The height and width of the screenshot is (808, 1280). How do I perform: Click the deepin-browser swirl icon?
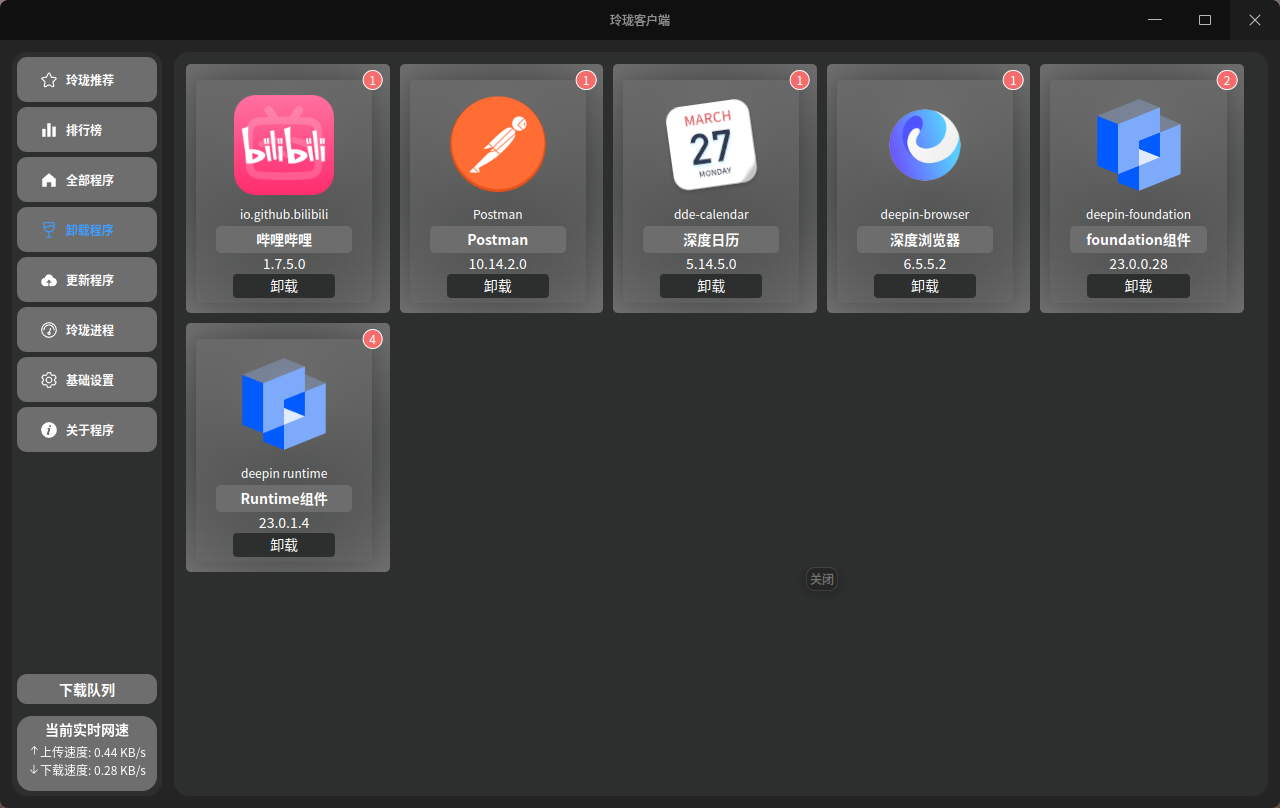pyautogui.click(x=925, y=145)
